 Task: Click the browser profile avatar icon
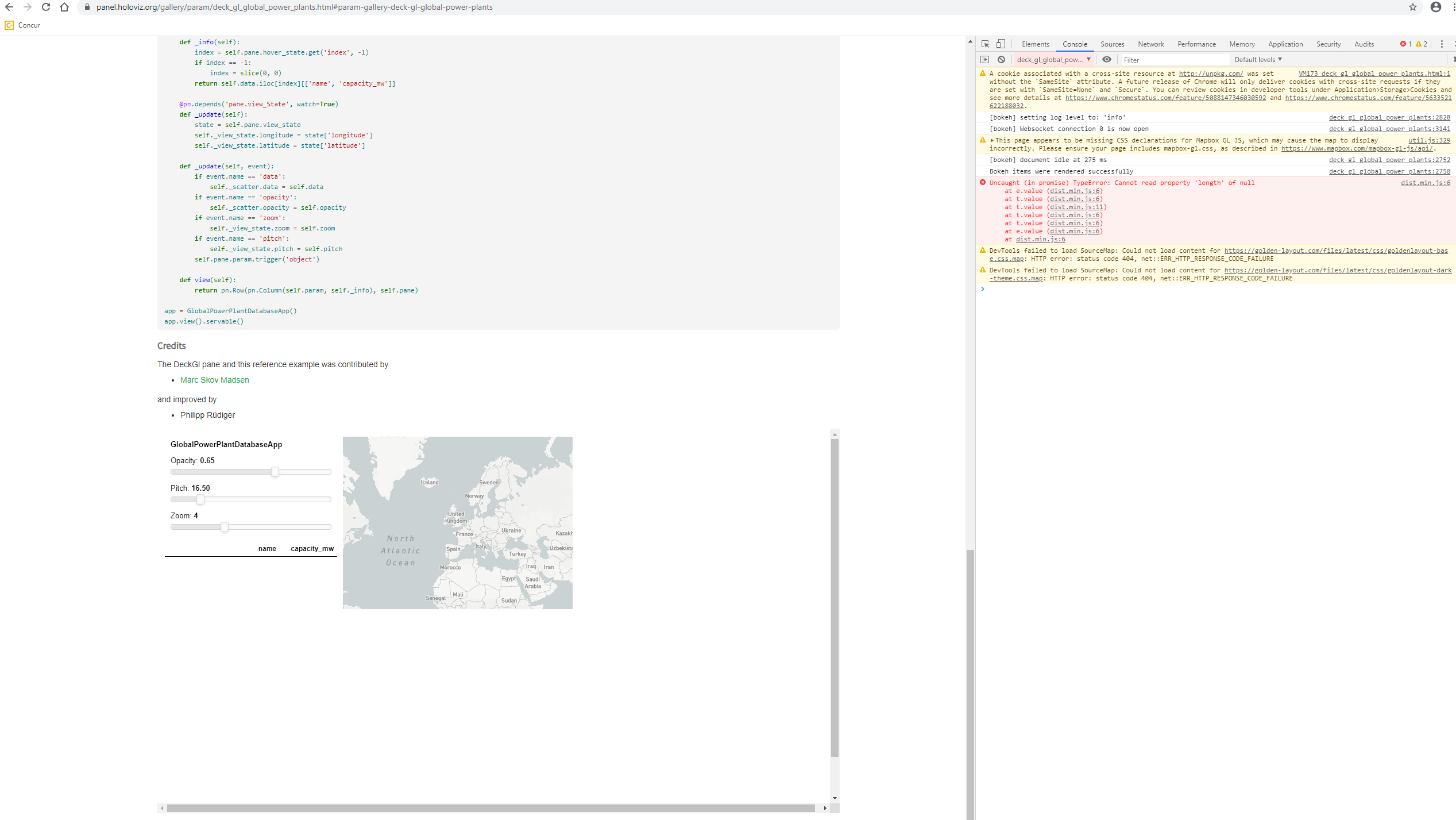pyautogui.click(x=1436, y=7)
